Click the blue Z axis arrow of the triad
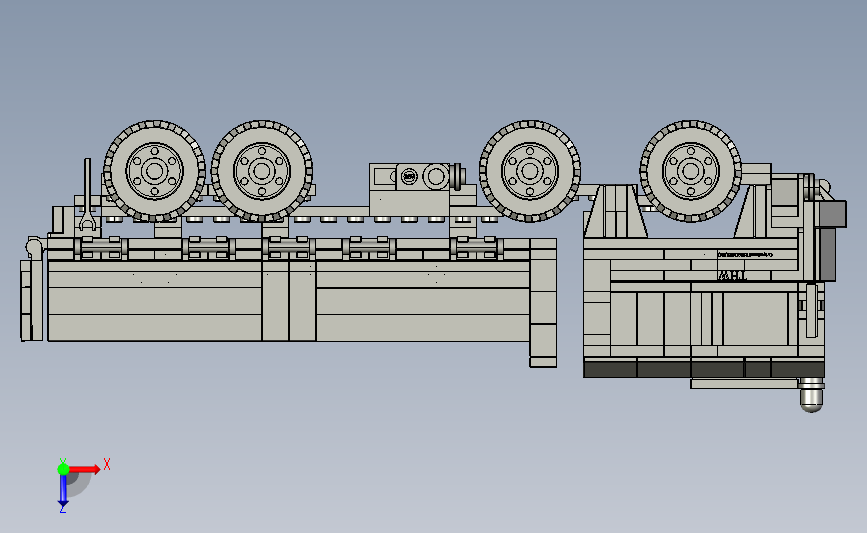867x533 pixels. [x=63, y=492]
